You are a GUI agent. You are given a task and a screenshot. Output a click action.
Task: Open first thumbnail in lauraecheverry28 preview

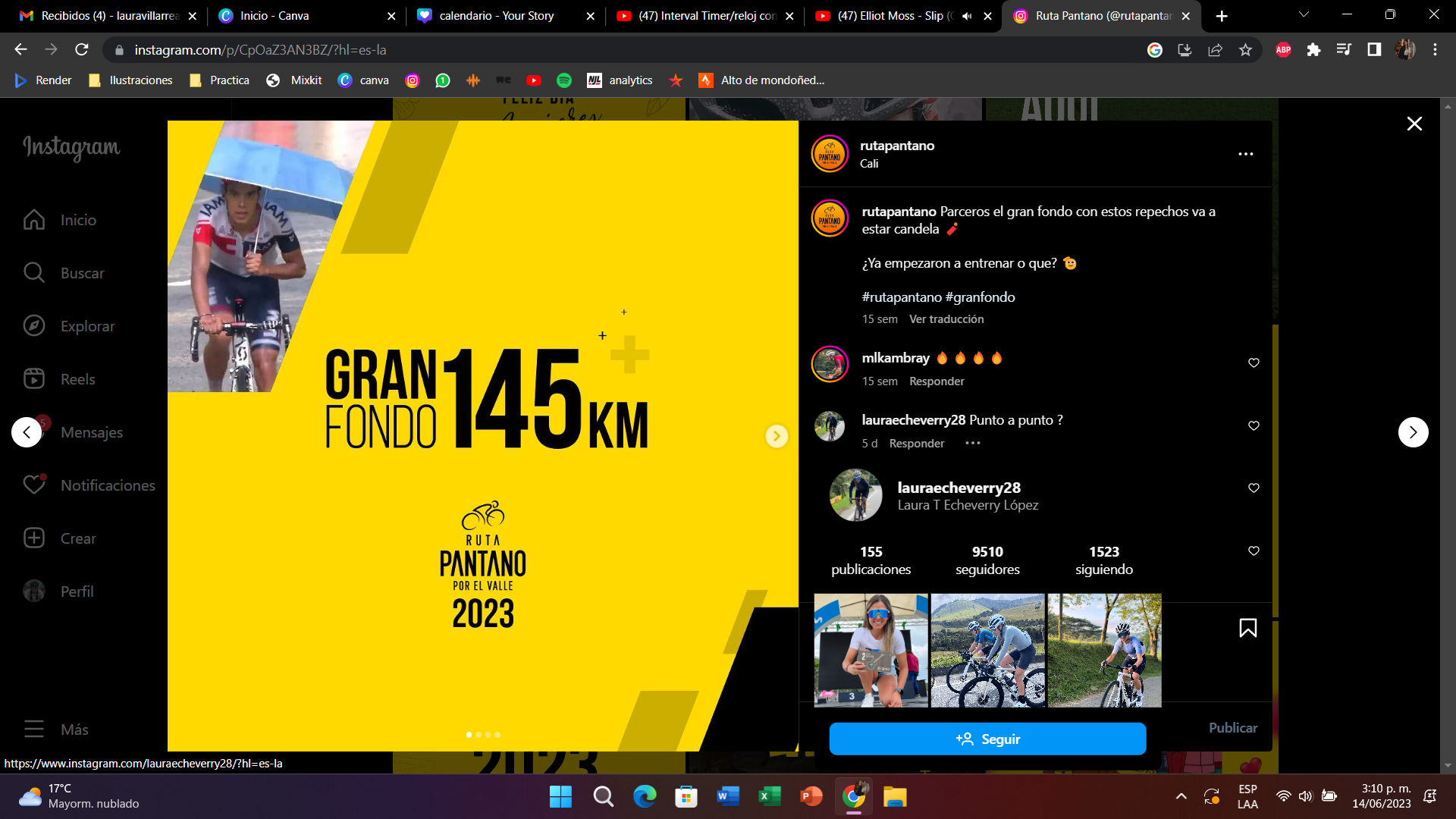871,650
